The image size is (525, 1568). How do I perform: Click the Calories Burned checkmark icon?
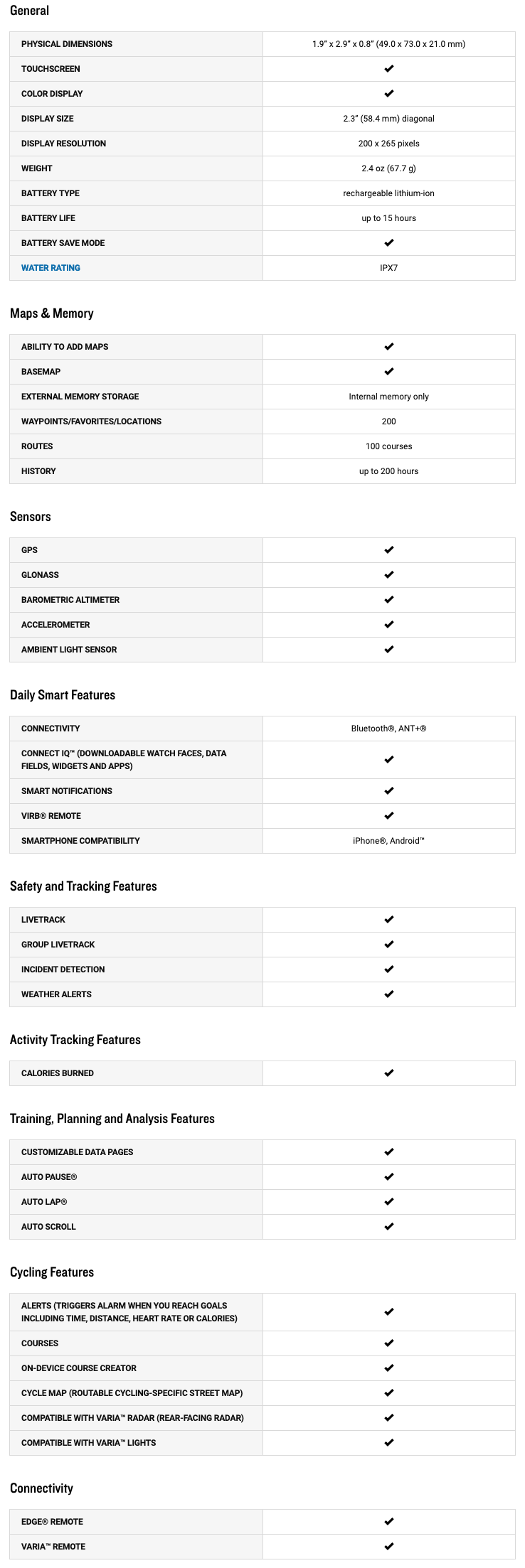388,1073
